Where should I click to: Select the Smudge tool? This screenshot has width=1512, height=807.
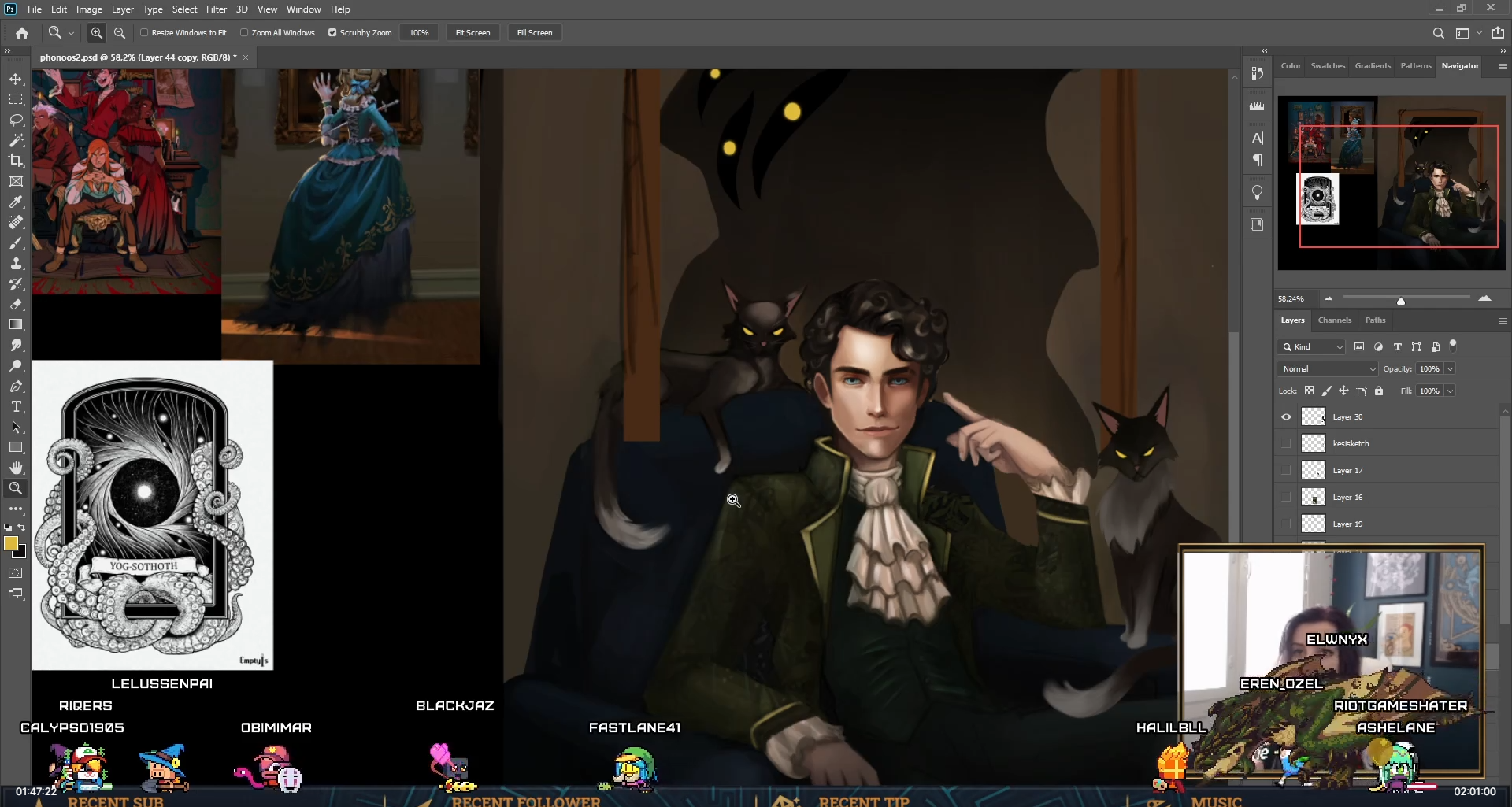click(x=16, y=345)
